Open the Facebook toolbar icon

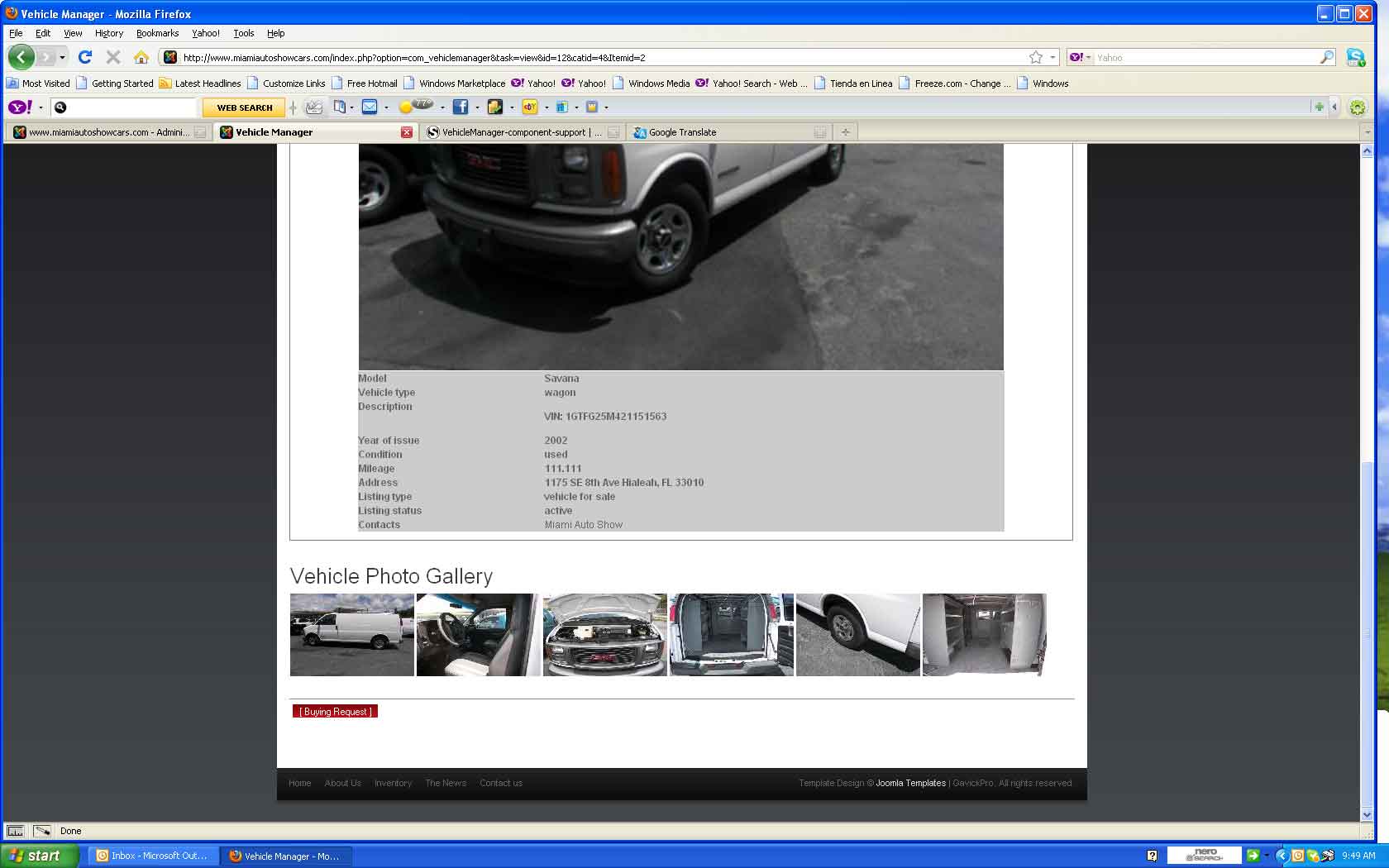pos(461,107)
